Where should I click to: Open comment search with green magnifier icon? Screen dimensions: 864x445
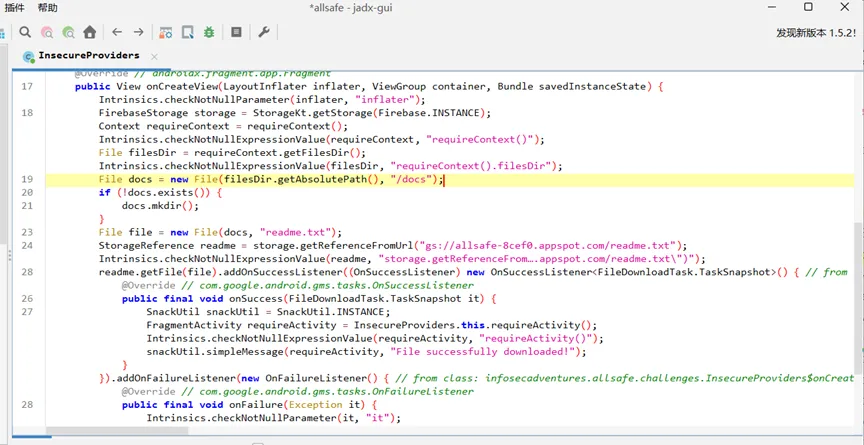[68, 32]
